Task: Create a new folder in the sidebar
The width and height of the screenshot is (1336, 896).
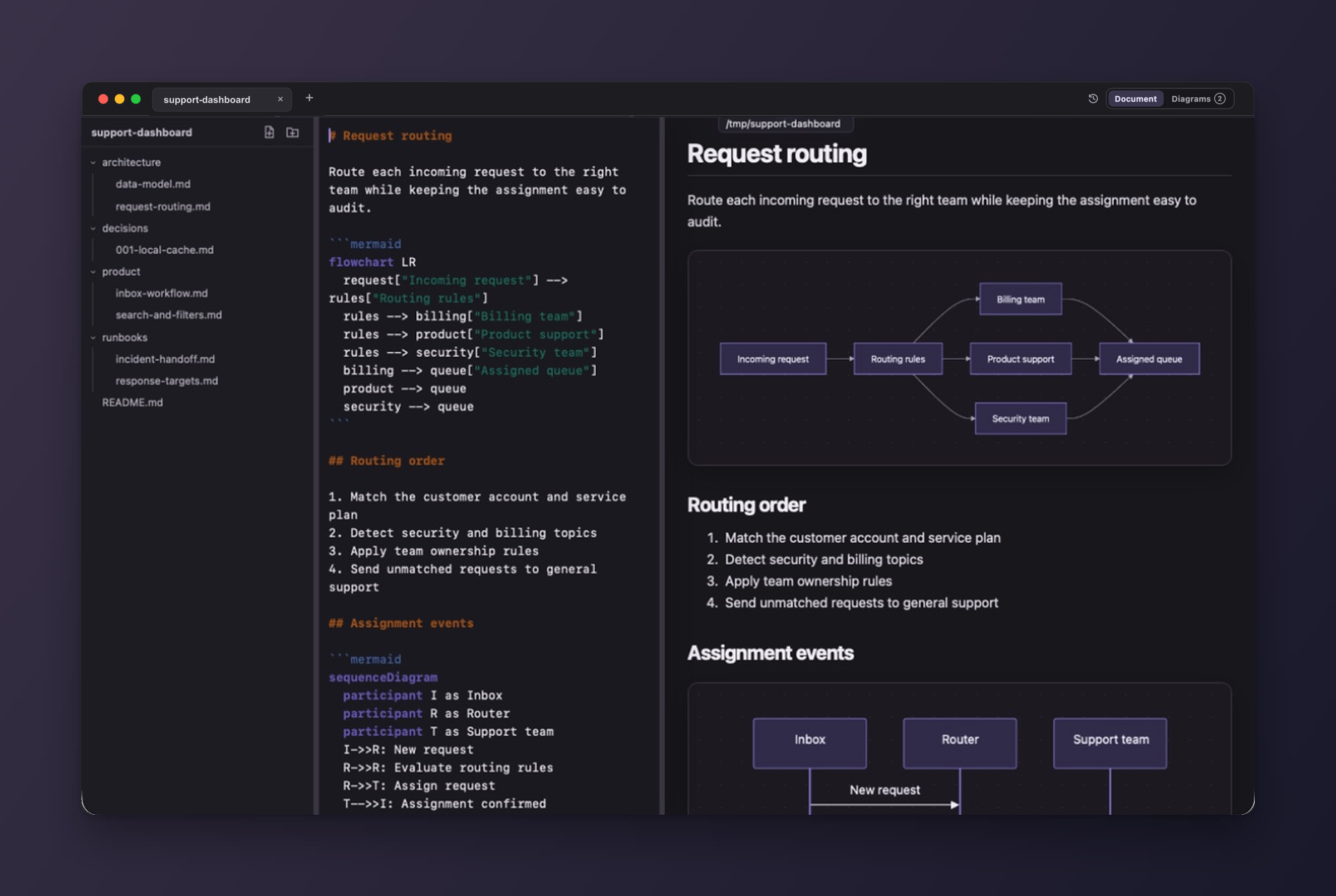Action: click(x=293, y=132)
